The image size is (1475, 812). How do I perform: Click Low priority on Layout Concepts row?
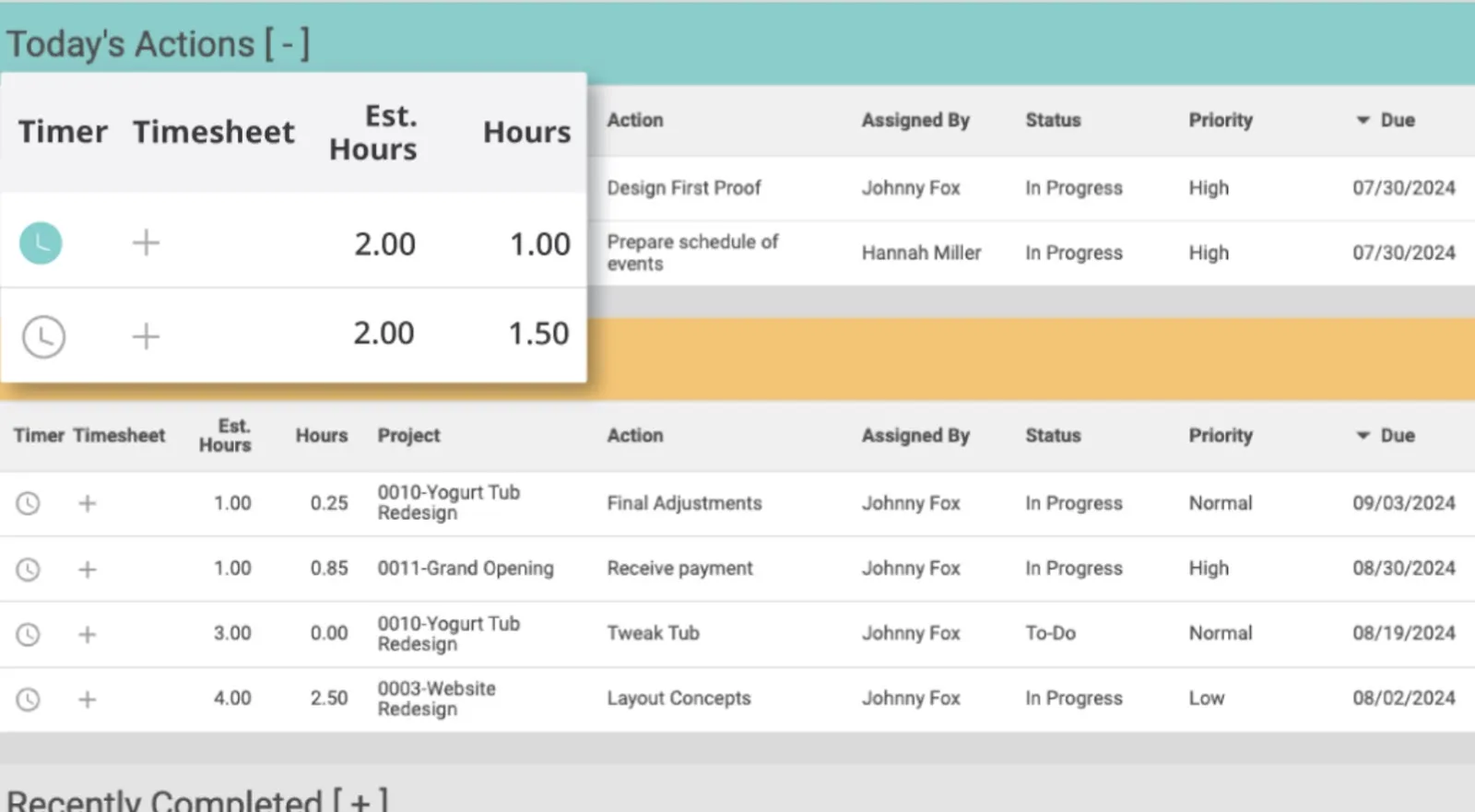(1206, 699)
